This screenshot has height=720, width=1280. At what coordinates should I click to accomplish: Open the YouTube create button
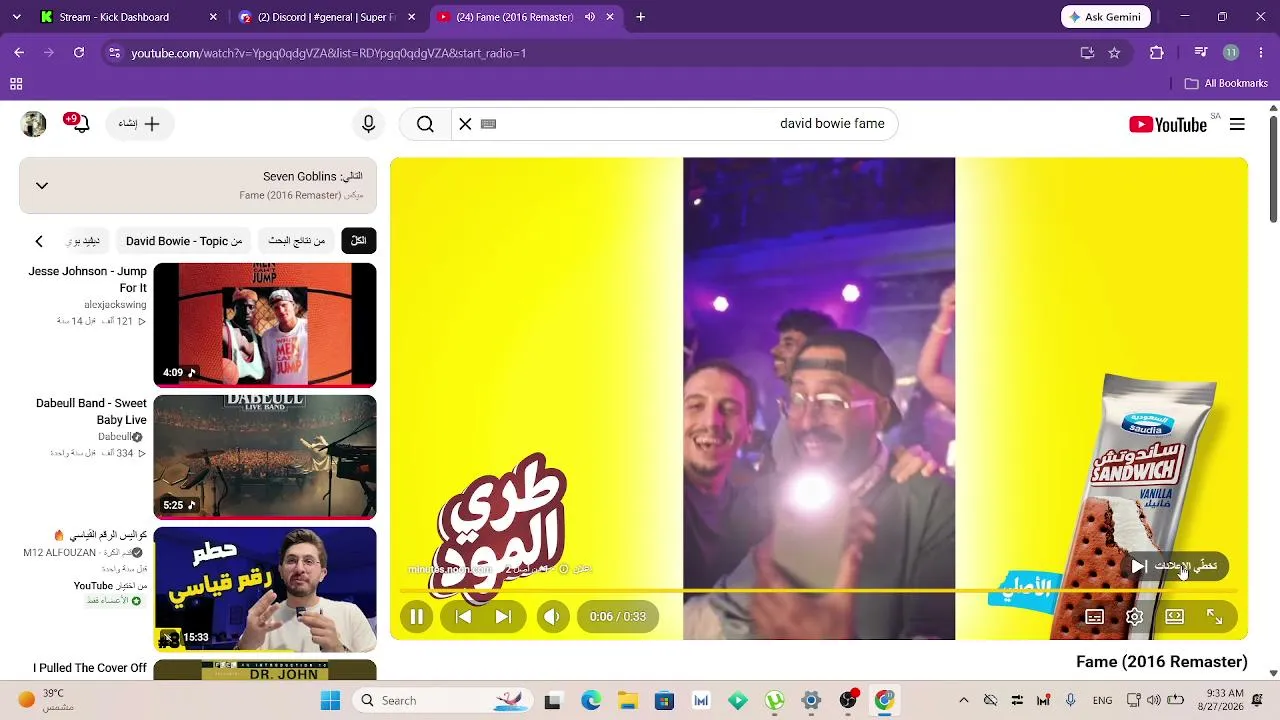pos(139,124)
